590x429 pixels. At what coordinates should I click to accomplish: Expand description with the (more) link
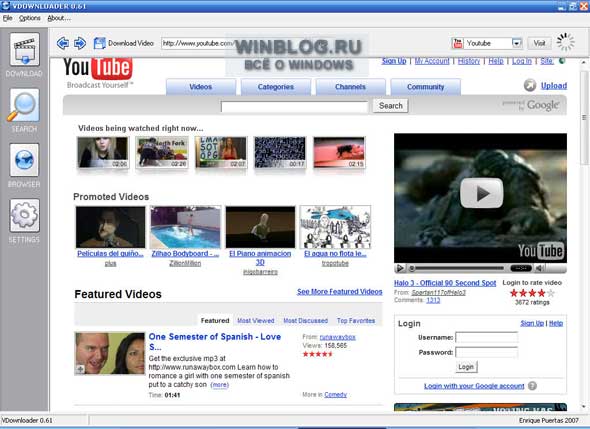[220, 385]
